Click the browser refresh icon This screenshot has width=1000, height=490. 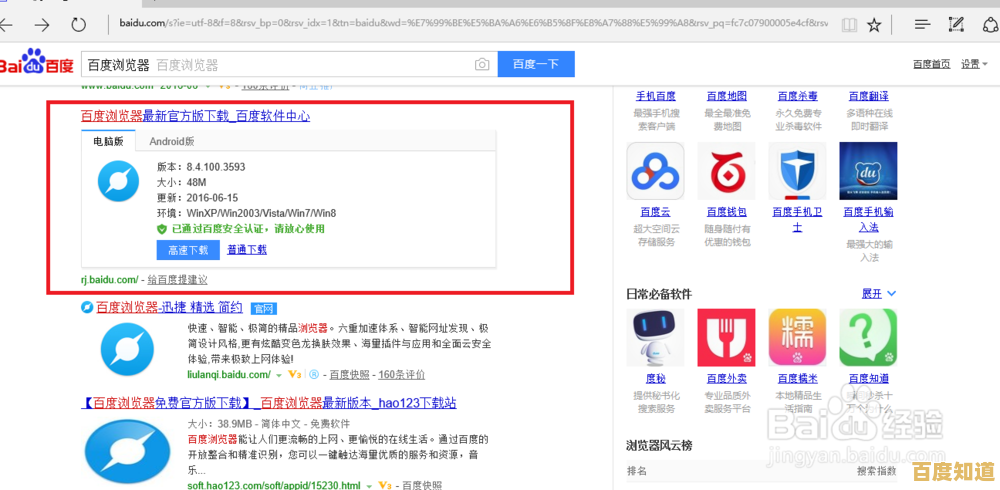(78, 24)
